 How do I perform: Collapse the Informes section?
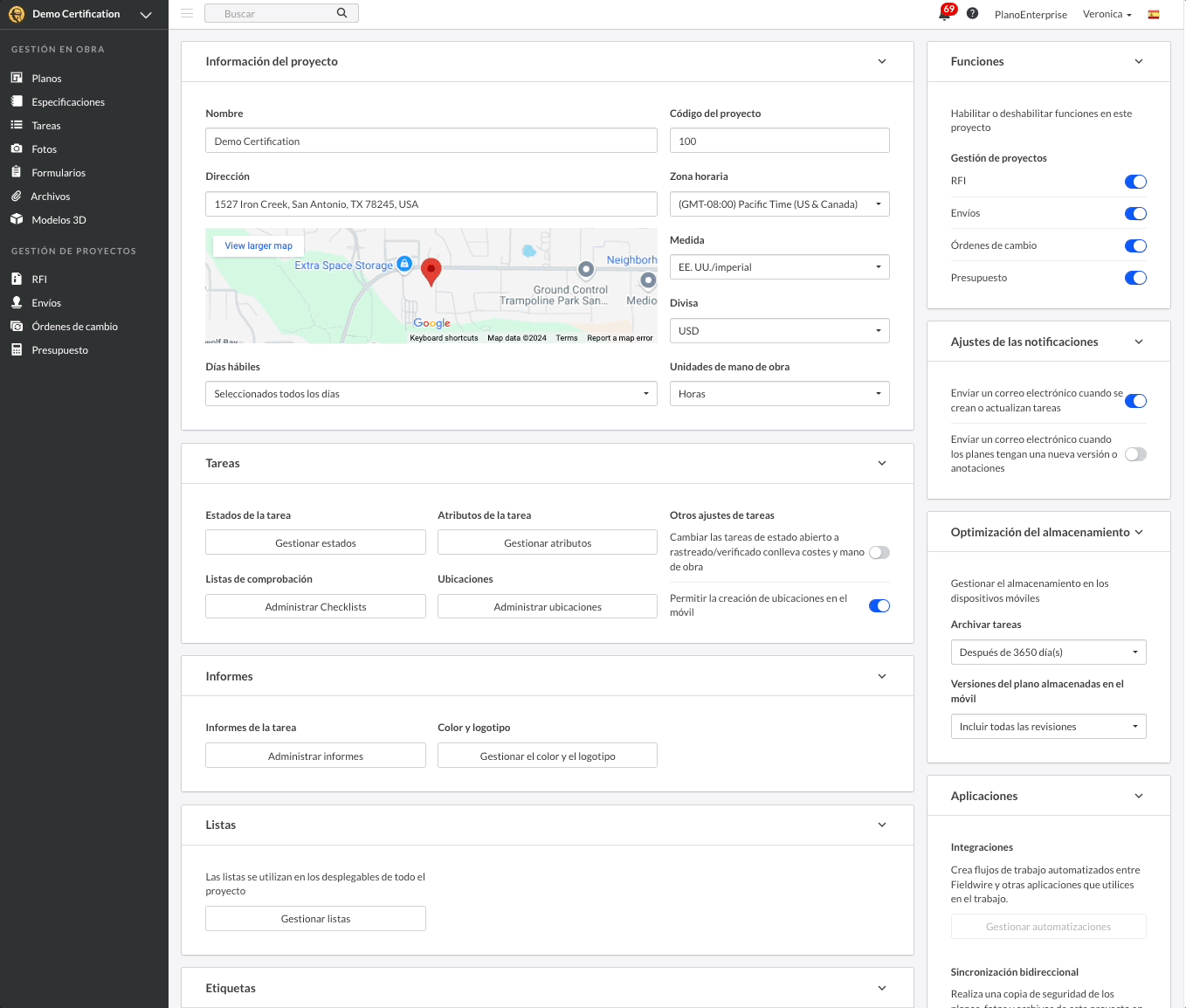point(882,676)
